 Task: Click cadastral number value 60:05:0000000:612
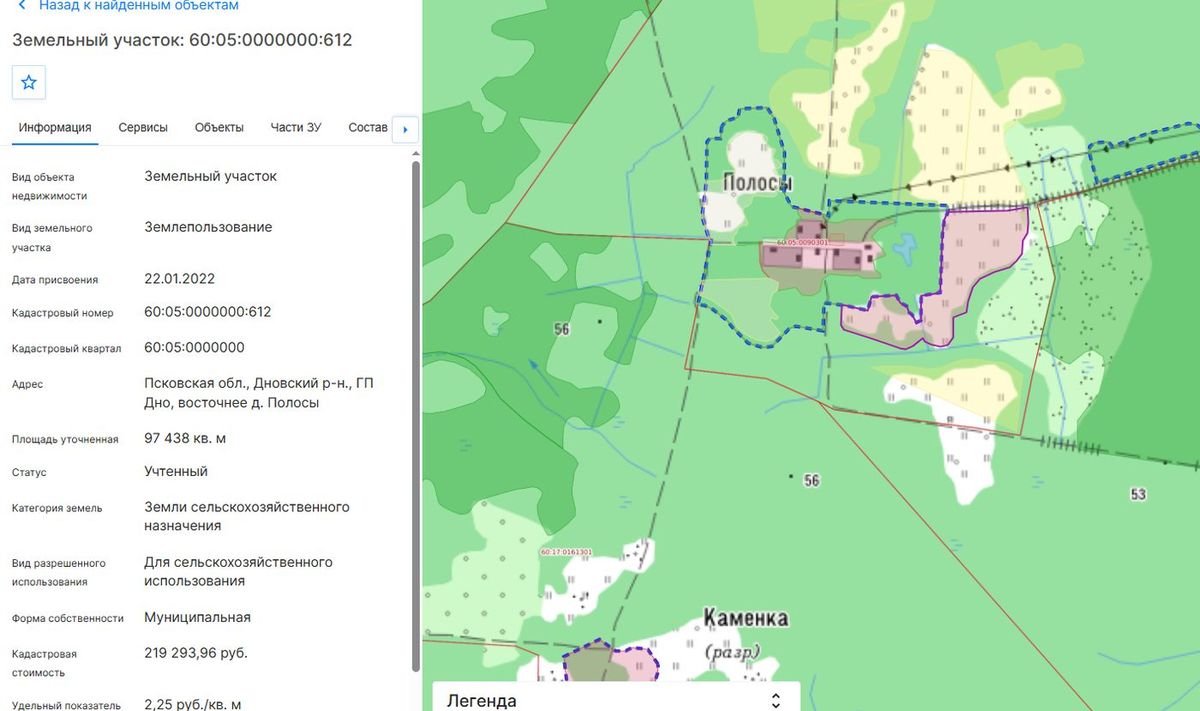pyautogui.click(x=208, y=312)
